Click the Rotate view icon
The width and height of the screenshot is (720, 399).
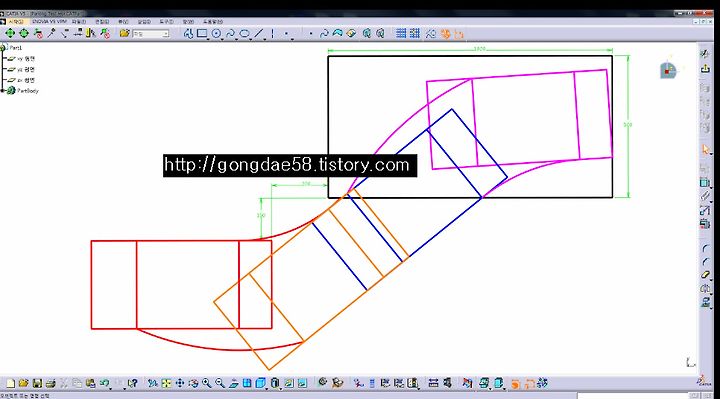coord(193,383)
